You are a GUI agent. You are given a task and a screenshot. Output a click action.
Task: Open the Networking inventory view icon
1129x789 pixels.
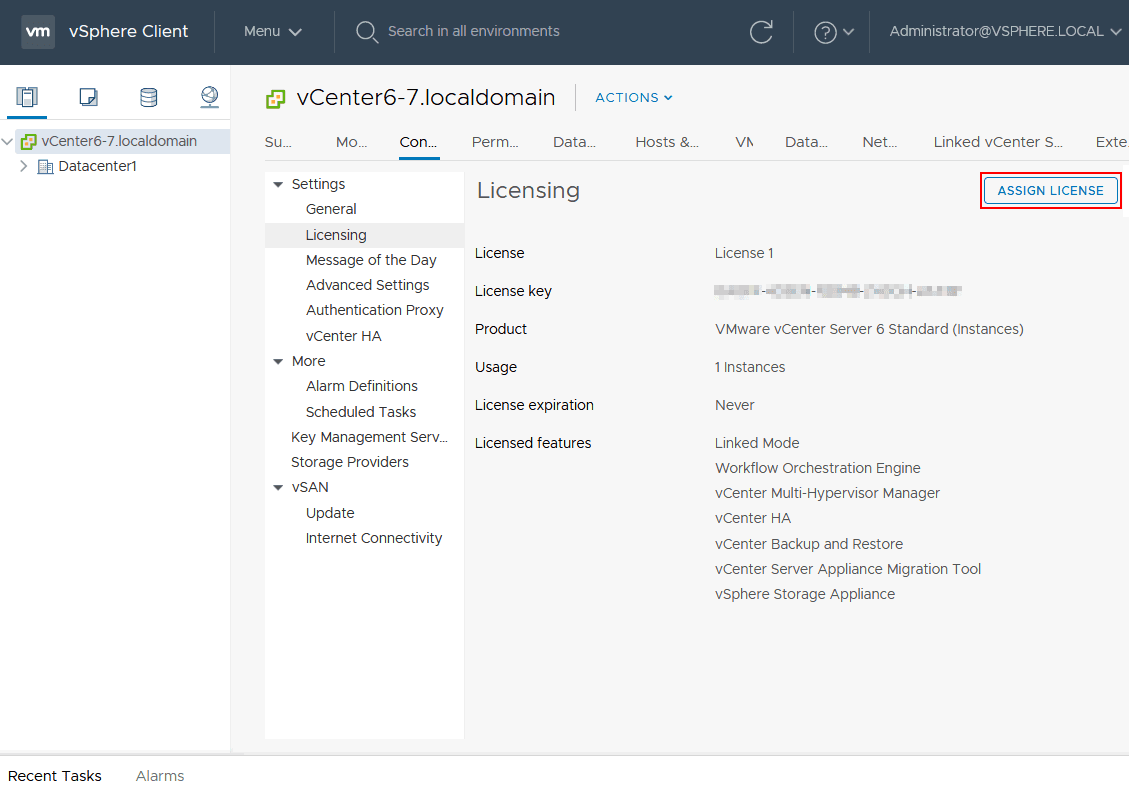point(209,97)
